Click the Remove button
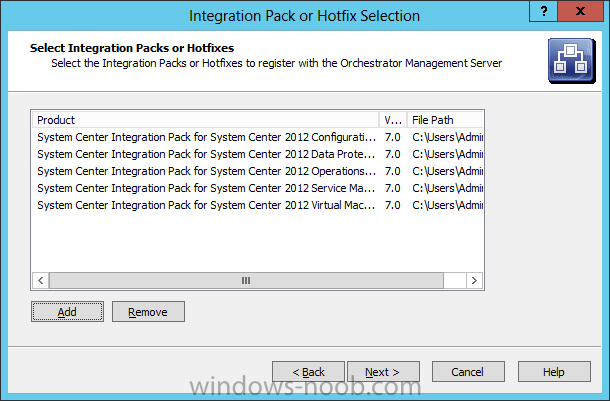This screenshot has width=610, height=401. coord(148,312)
